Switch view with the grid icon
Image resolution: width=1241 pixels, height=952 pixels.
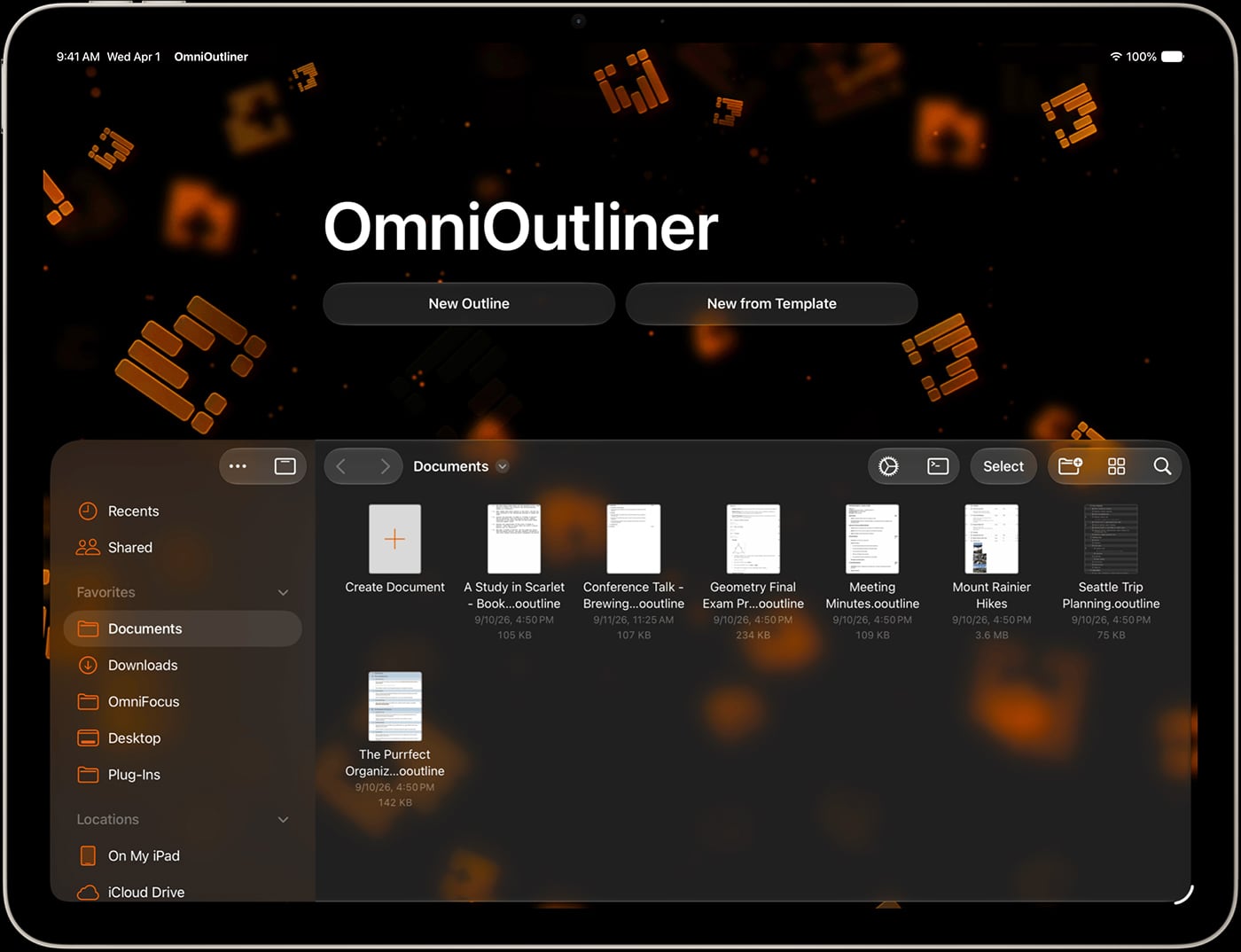pos(1117,466)
